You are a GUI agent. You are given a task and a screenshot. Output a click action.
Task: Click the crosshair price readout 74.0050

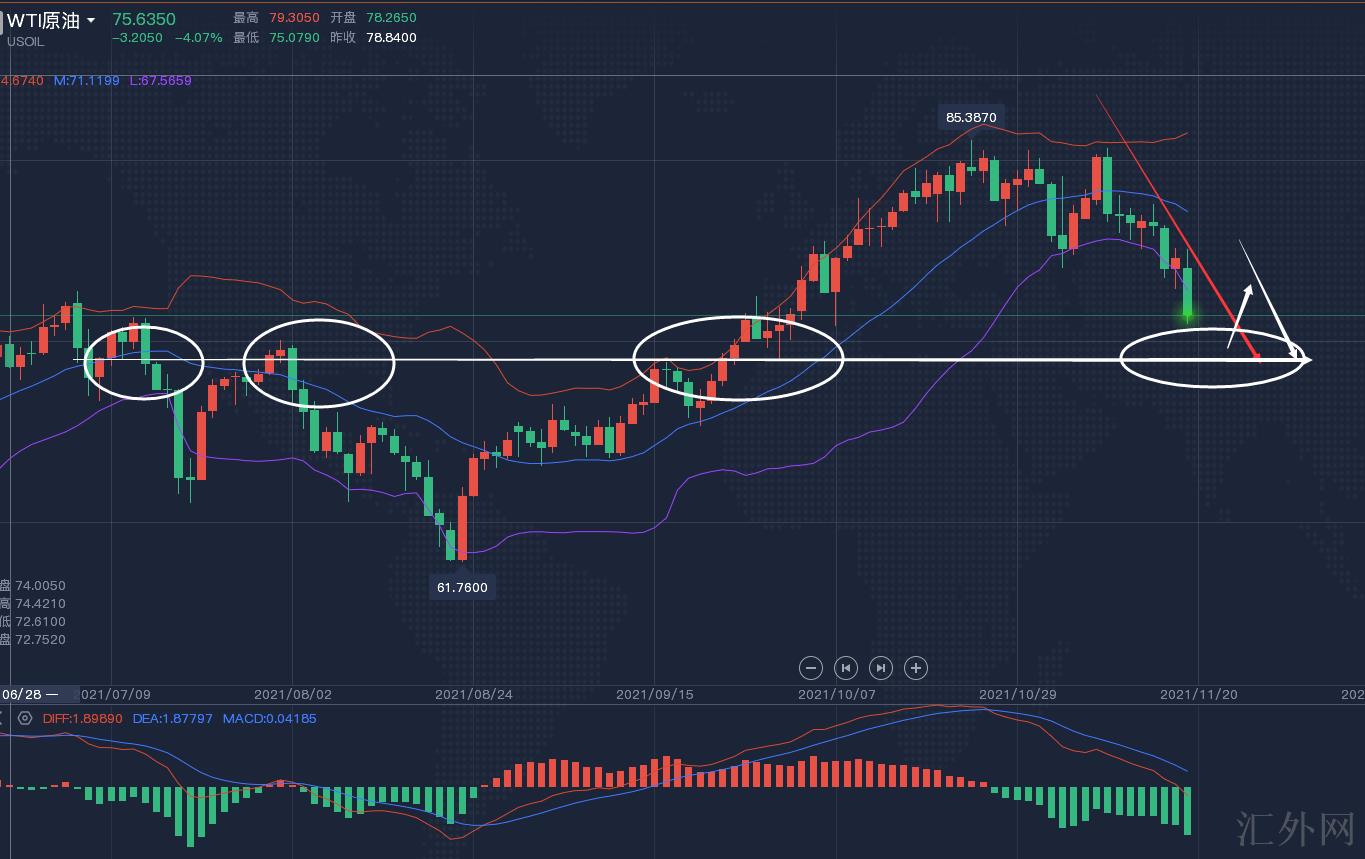tap(38, 586)
